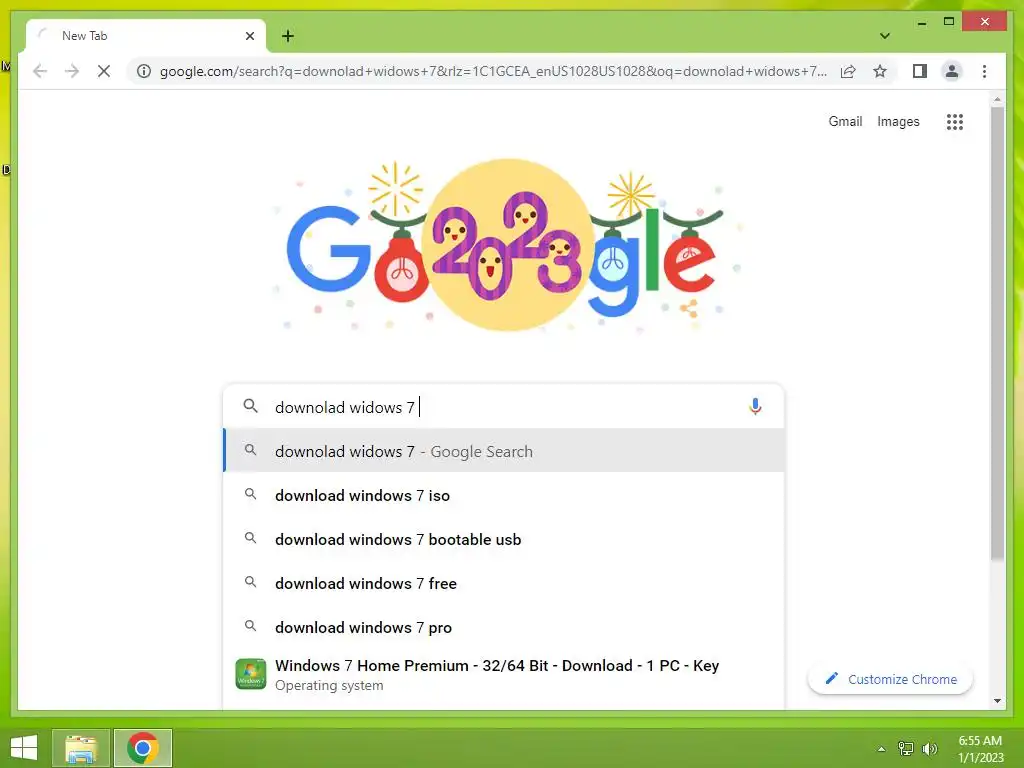The image size is (1024, 768).
Task: Choose 'download windows 7 pro' suggestion
Action: pos(504,627)
